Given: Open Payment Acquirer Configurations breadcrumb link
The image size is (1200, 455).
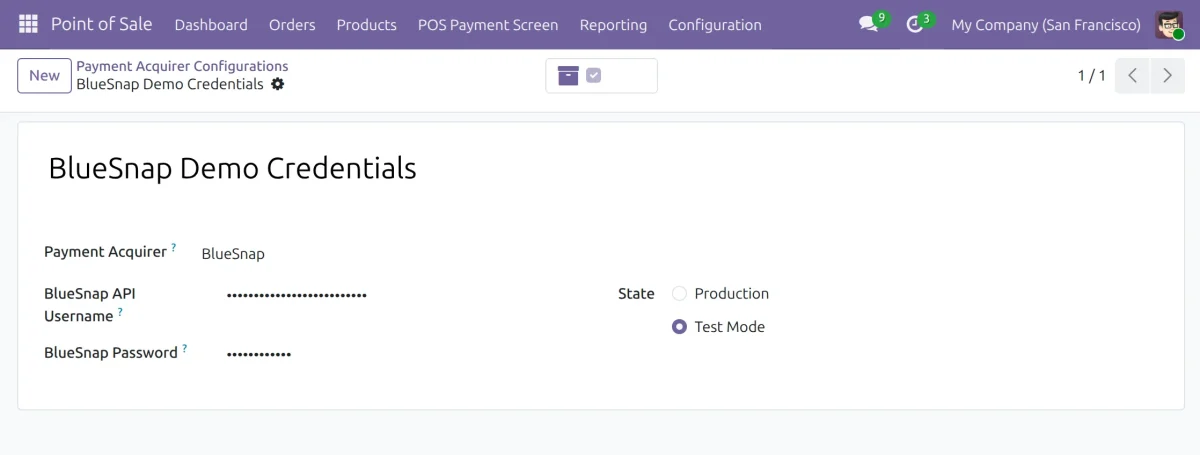Looking at the screenshot, I should 182,67.
